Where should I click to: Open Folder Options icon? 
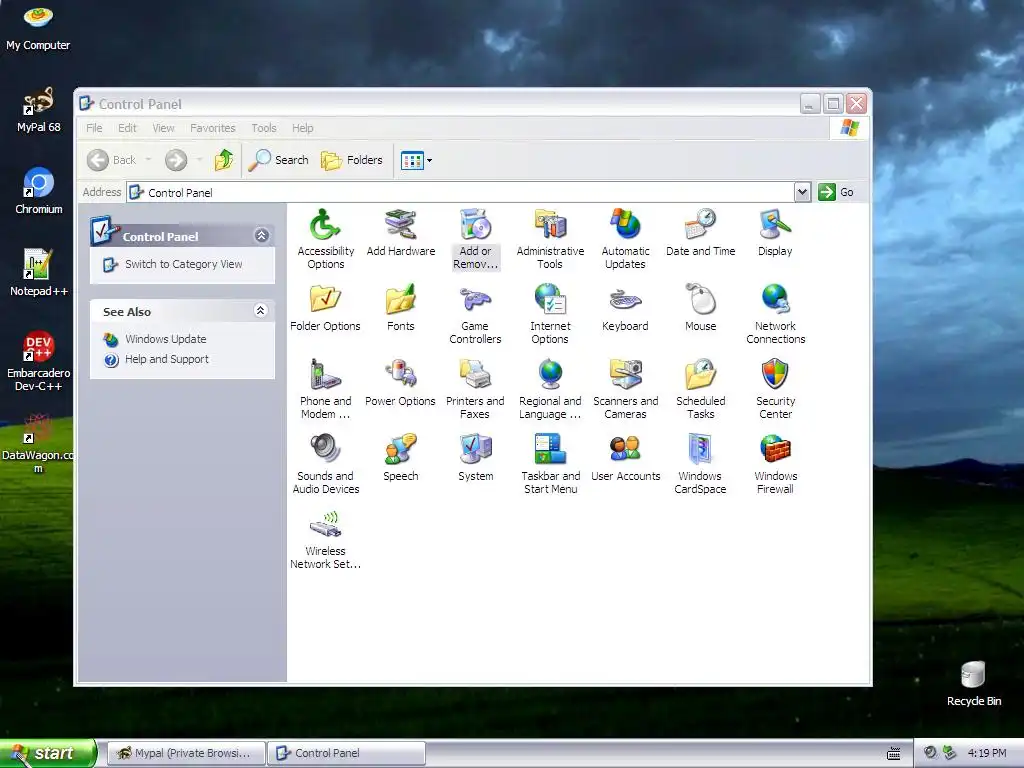point(325,308)
